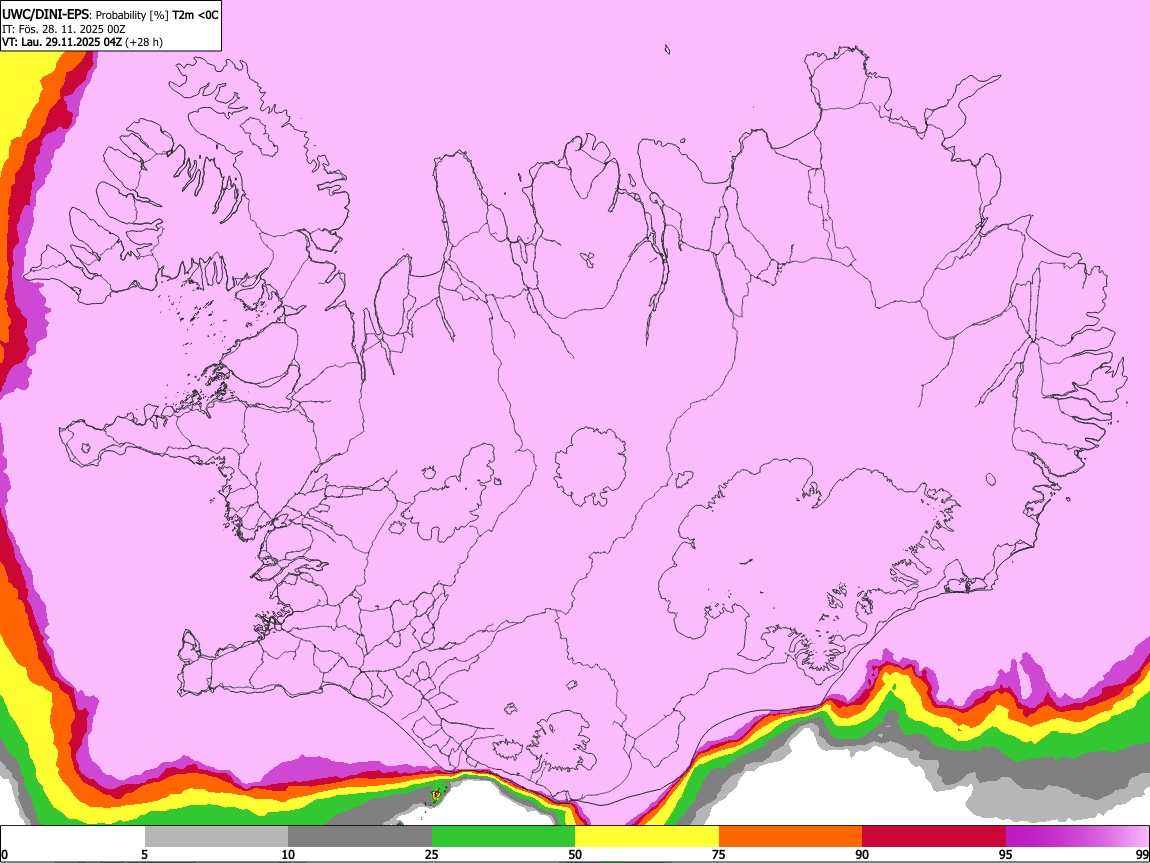Click the 'IT: Fös. 28. 11. 2025 00Z' line
This screenshot has width=1150, height=863.
[x=64, y=29]
